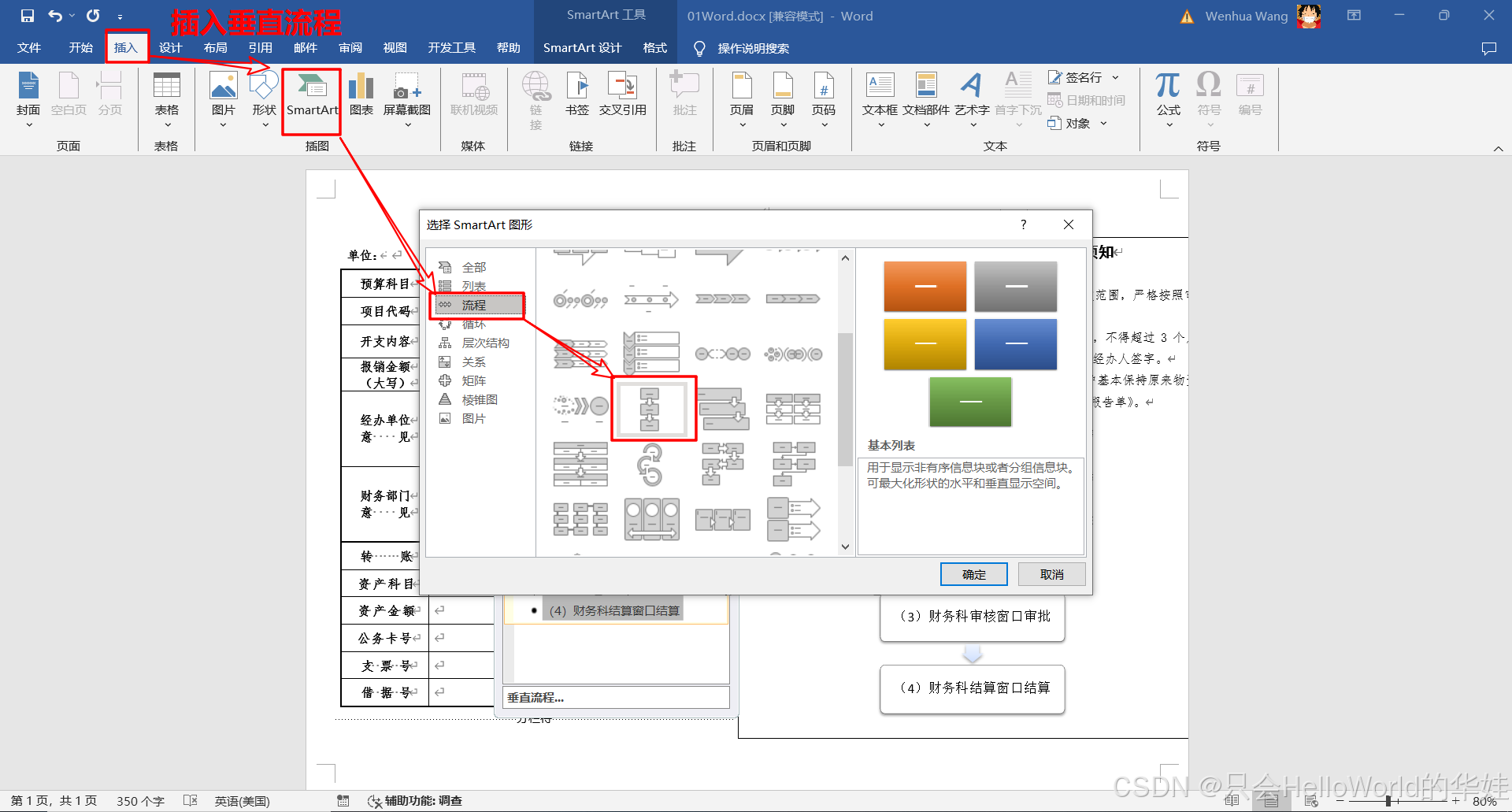
Task: Click the dialog help question mark
Action: pos(1024,224)
